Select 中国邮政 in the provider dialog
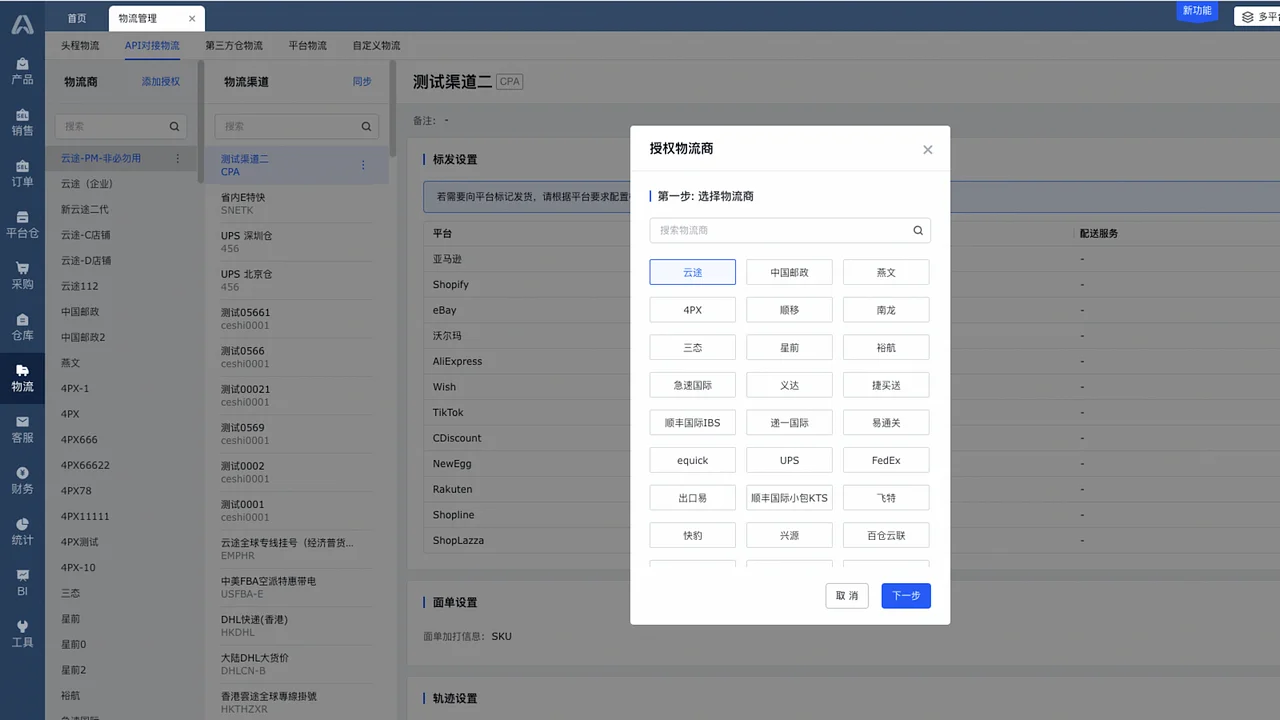1280x720 pixels. click(x=789, y=272)
